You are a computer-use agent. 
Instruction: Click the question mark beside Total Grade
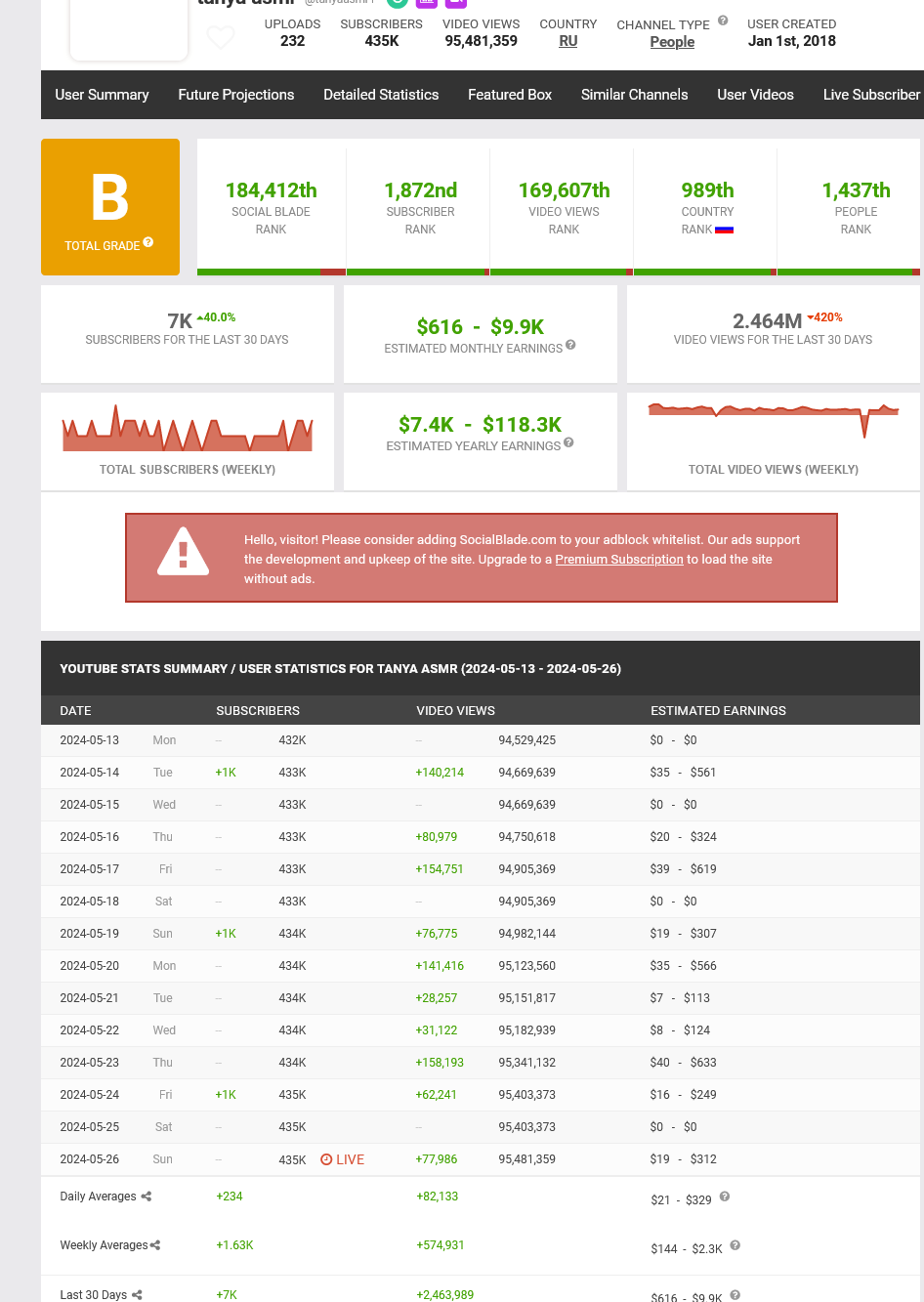click(148, 242)
